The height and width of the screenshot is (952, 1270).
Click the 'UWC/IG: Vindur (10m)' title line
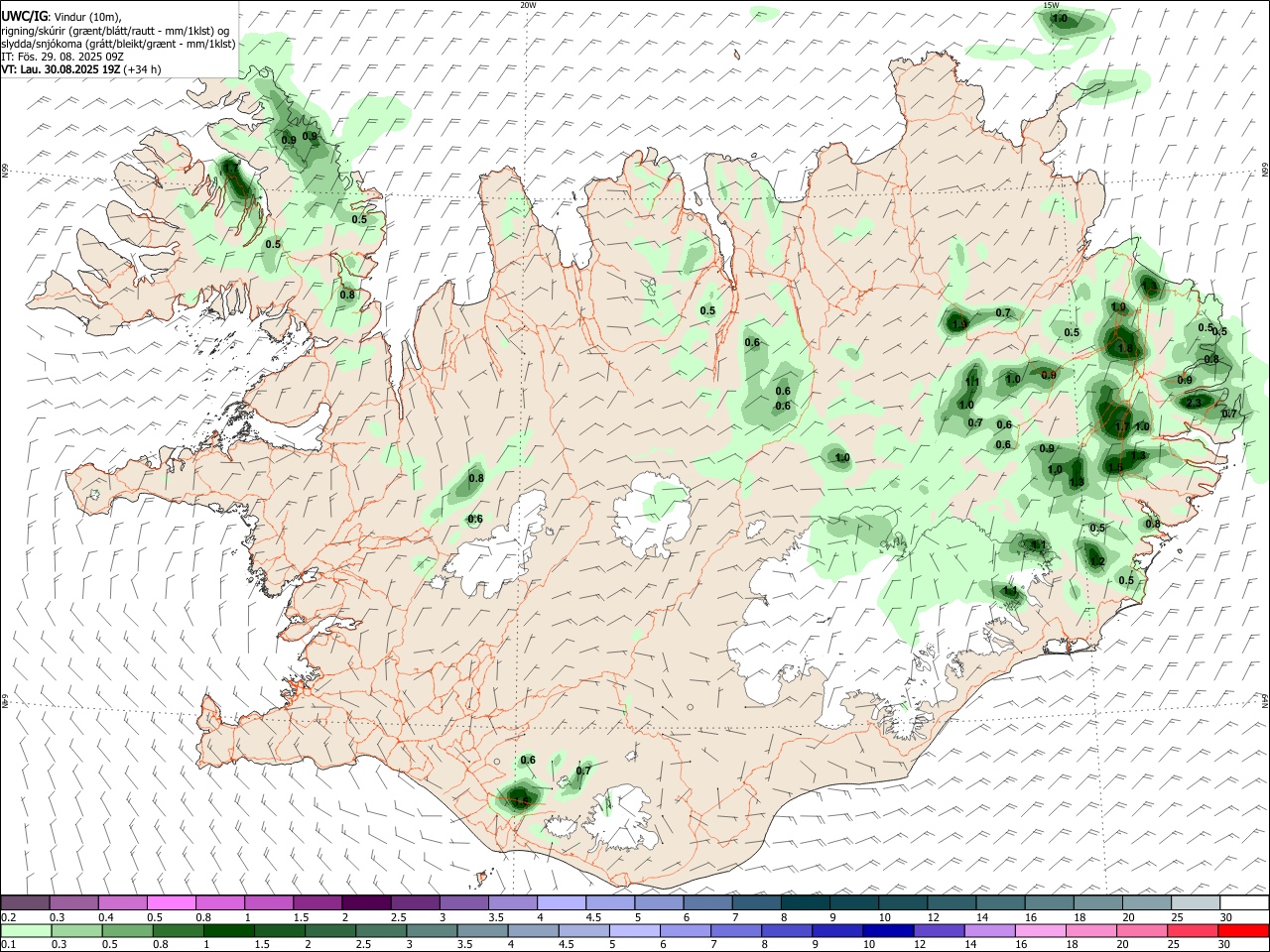point(61,16)
